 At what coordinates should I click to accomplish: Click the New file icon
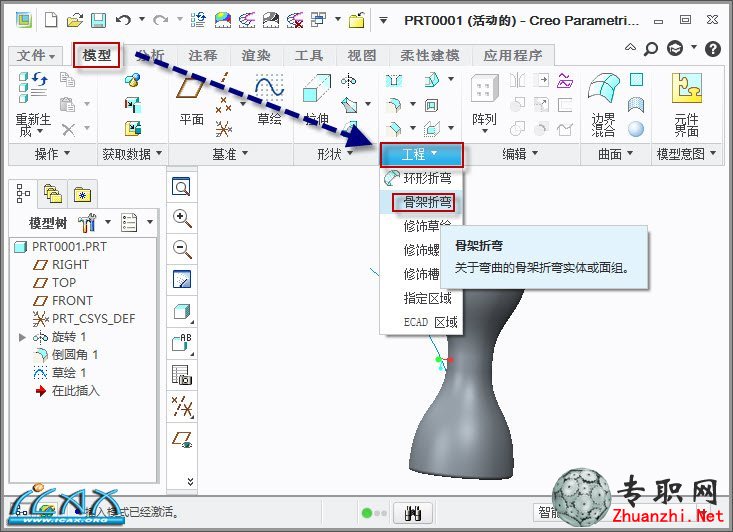point(51,20)
